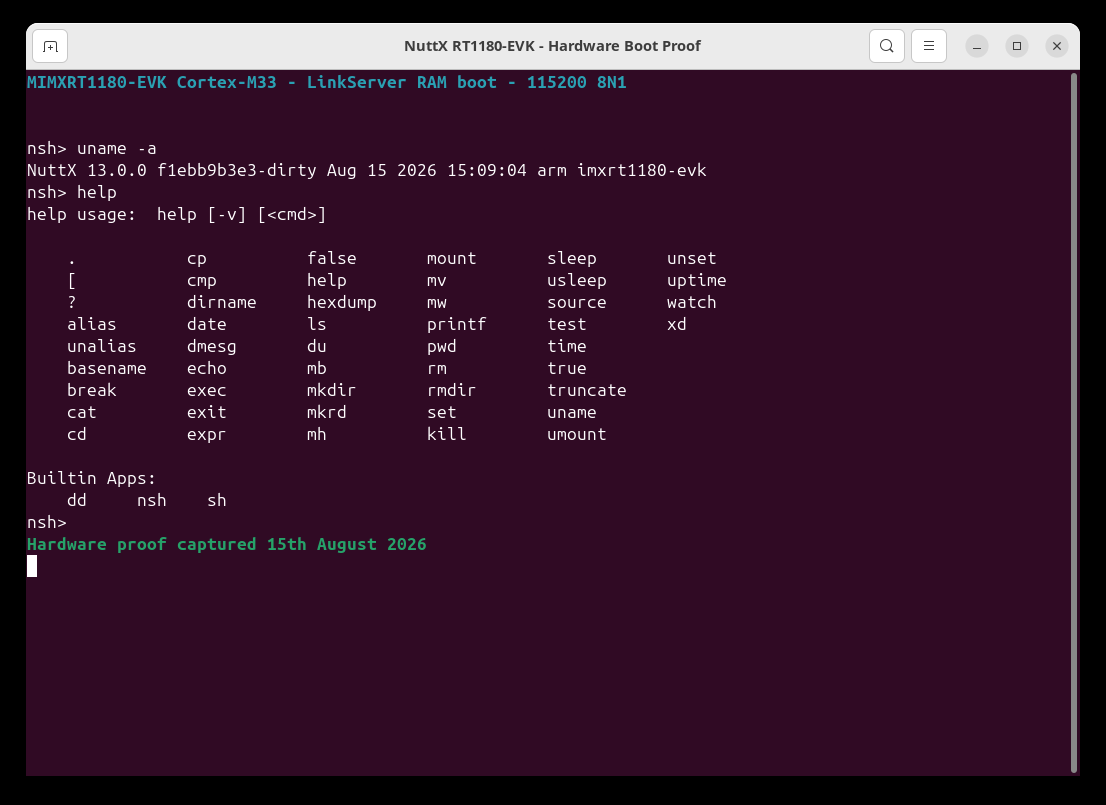Click the 'dmesg' command name
The height and width of the screenshot is (805, 1106).
tap(212, 346)
